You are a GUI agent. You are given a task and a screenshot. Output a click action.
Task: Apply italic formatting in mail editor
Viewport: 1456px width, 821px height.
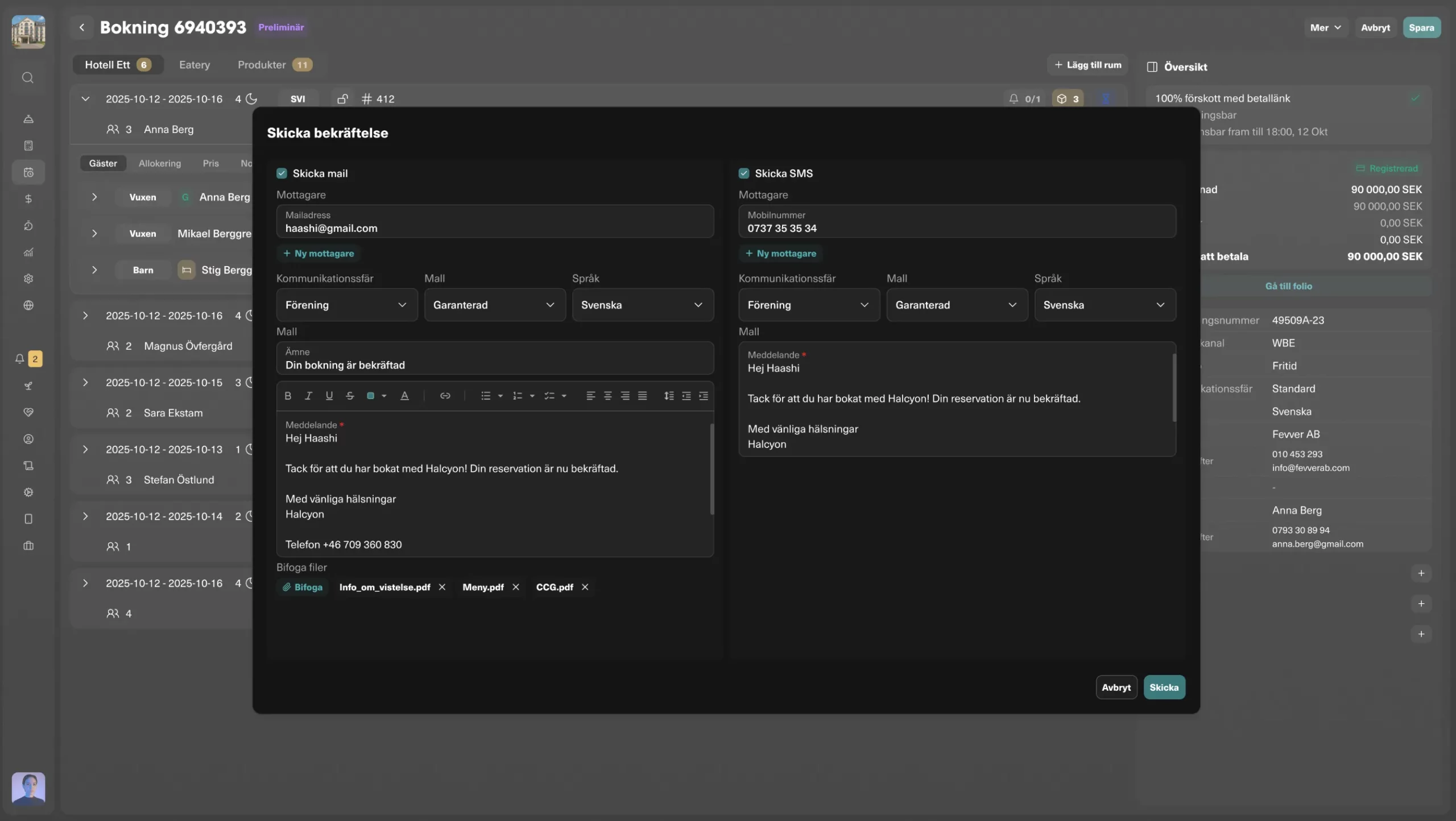pos(308,396)
